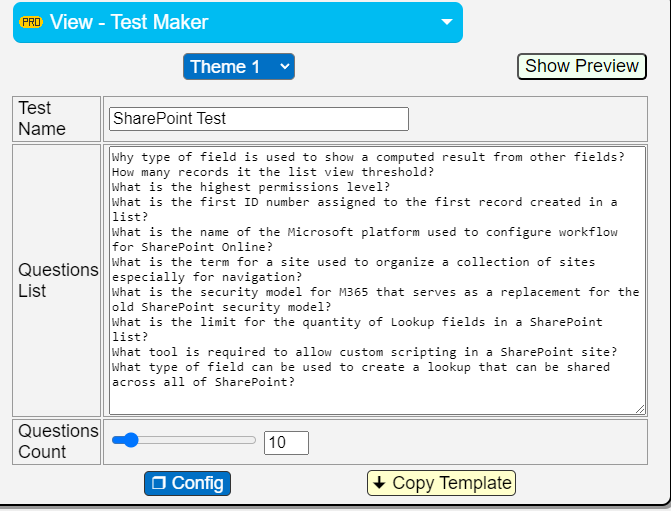This screenshot has height=511, width=671.
Task: Click the "View - Test Maker" title text
Action: (x=129, y=22)
